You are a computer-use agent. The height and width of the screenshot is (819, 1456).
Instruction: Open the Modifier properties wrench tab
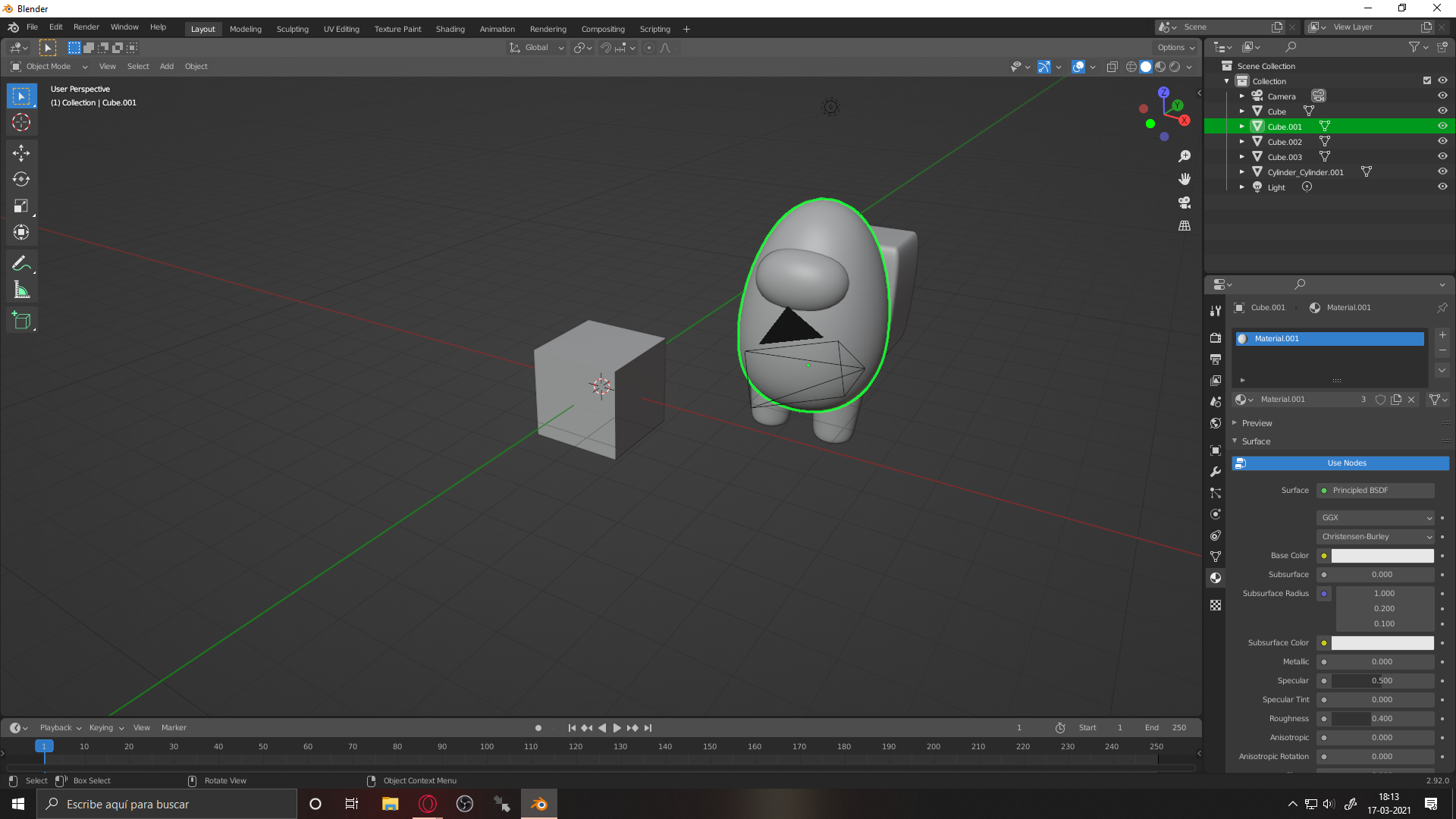(x=1216, y=472)
